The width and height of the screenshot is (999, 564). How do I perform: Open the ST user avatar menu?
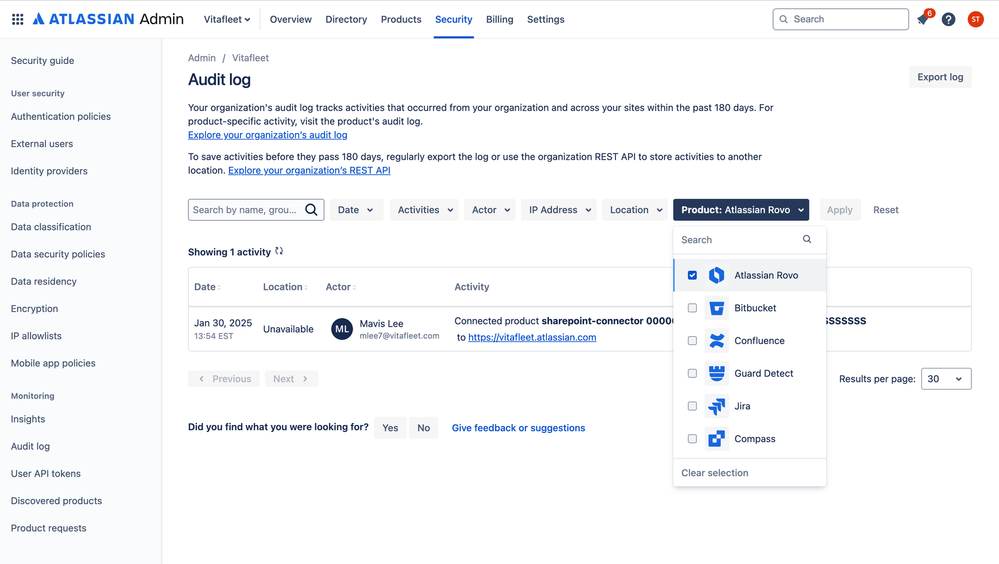[975, 19]
